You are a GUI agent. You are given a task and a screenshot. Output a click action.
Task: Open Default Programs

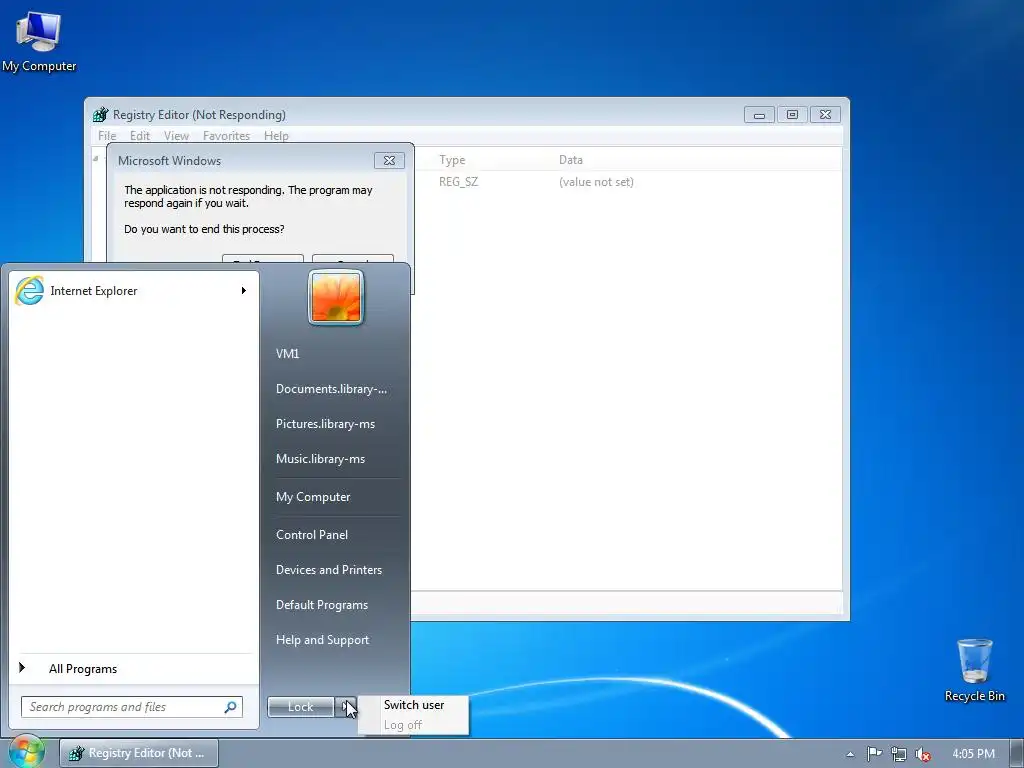click(x=322, y=605)
